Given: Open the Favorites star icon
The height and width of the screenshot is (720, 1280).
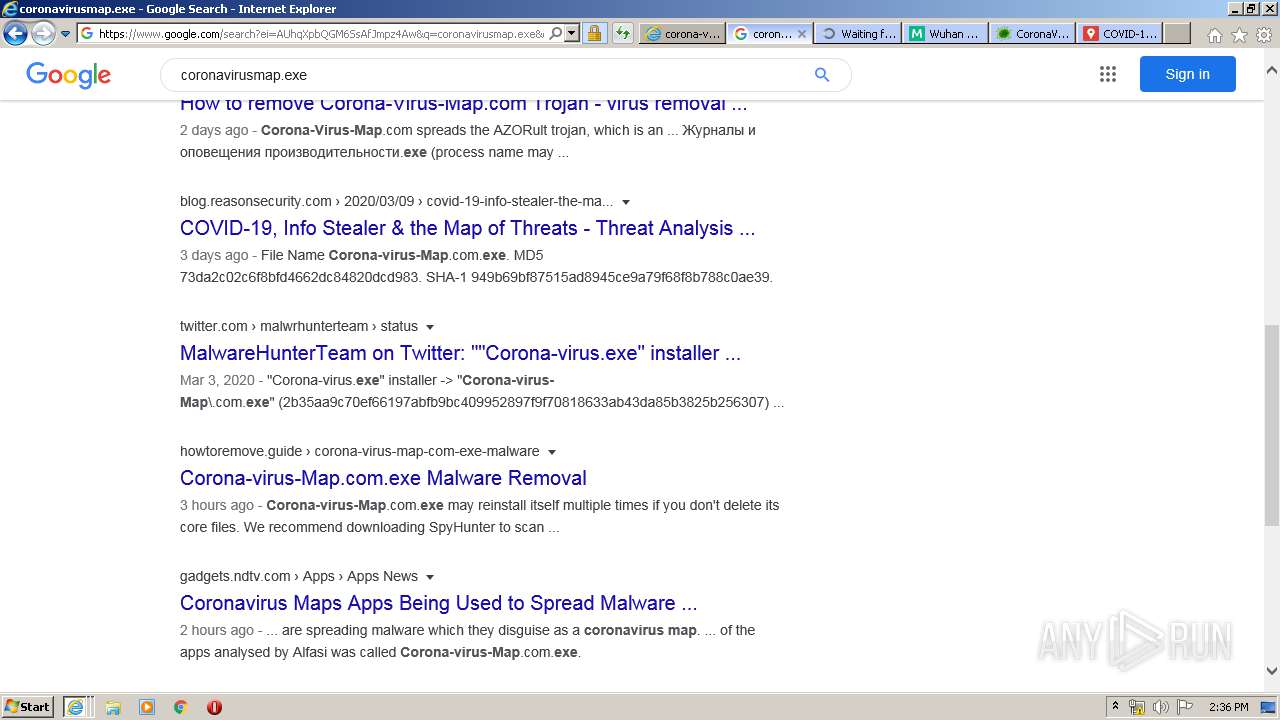Looking at the screenshot, I should click(x=1239, y=35).
